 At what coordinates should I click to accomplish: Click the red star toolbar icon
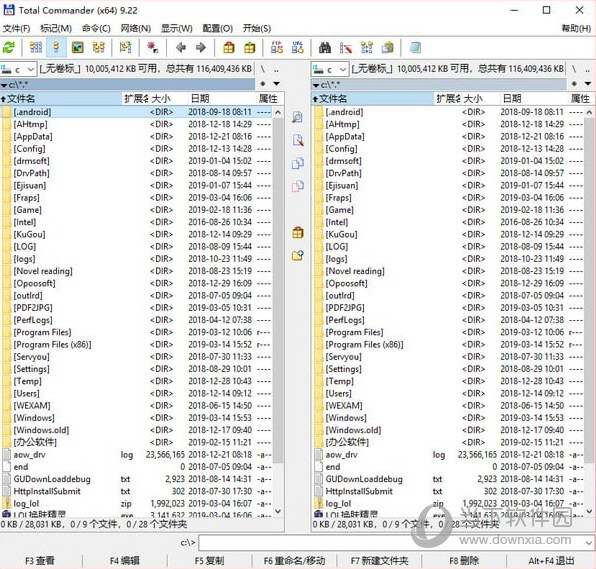[153, 48]
